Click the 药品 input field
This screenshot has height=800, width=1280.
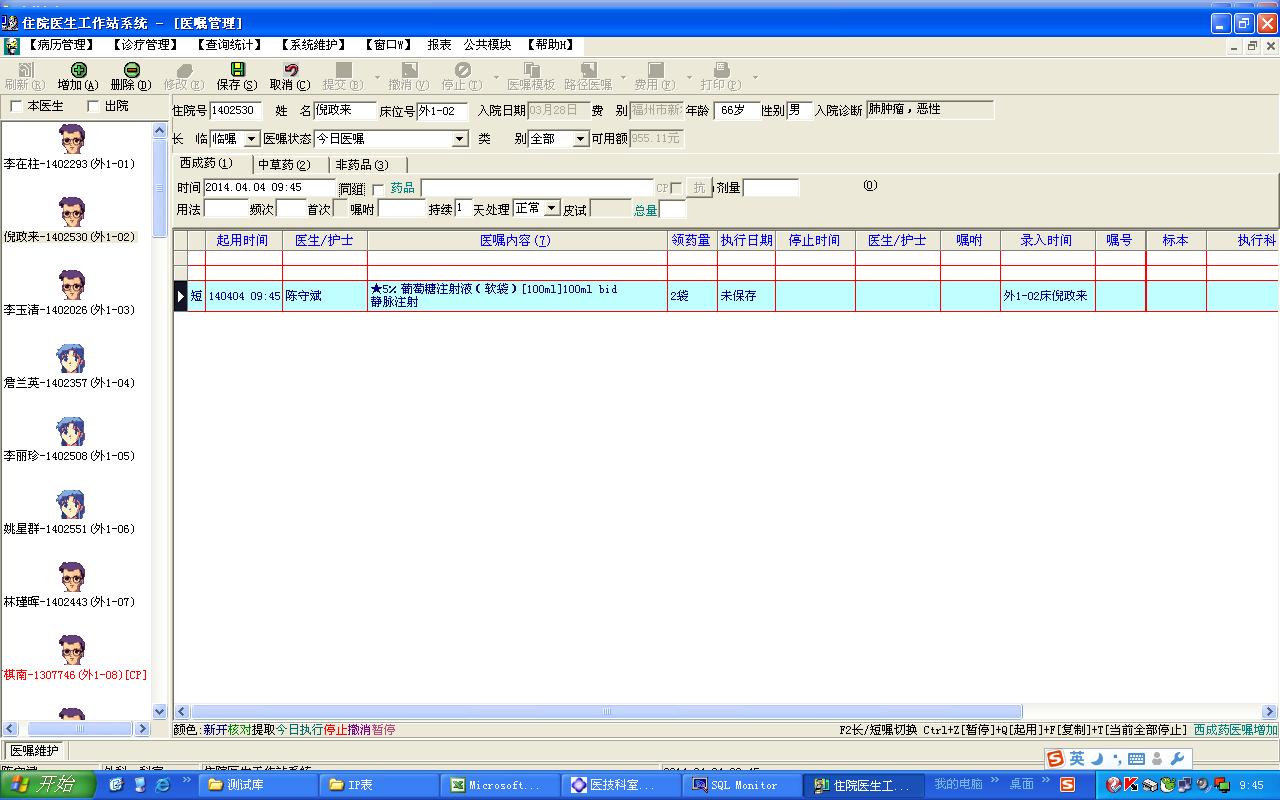537,188
